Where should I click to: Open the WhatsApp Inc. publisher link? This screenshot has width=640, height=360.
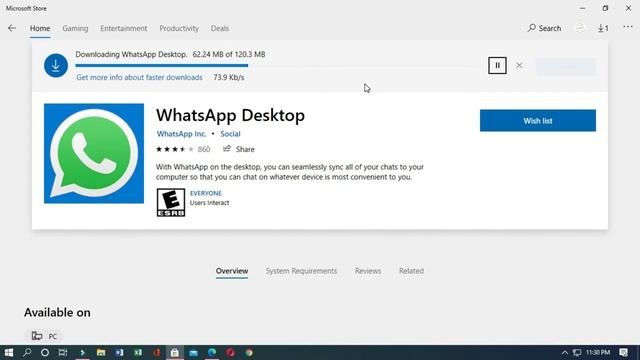tap(182, 134)
